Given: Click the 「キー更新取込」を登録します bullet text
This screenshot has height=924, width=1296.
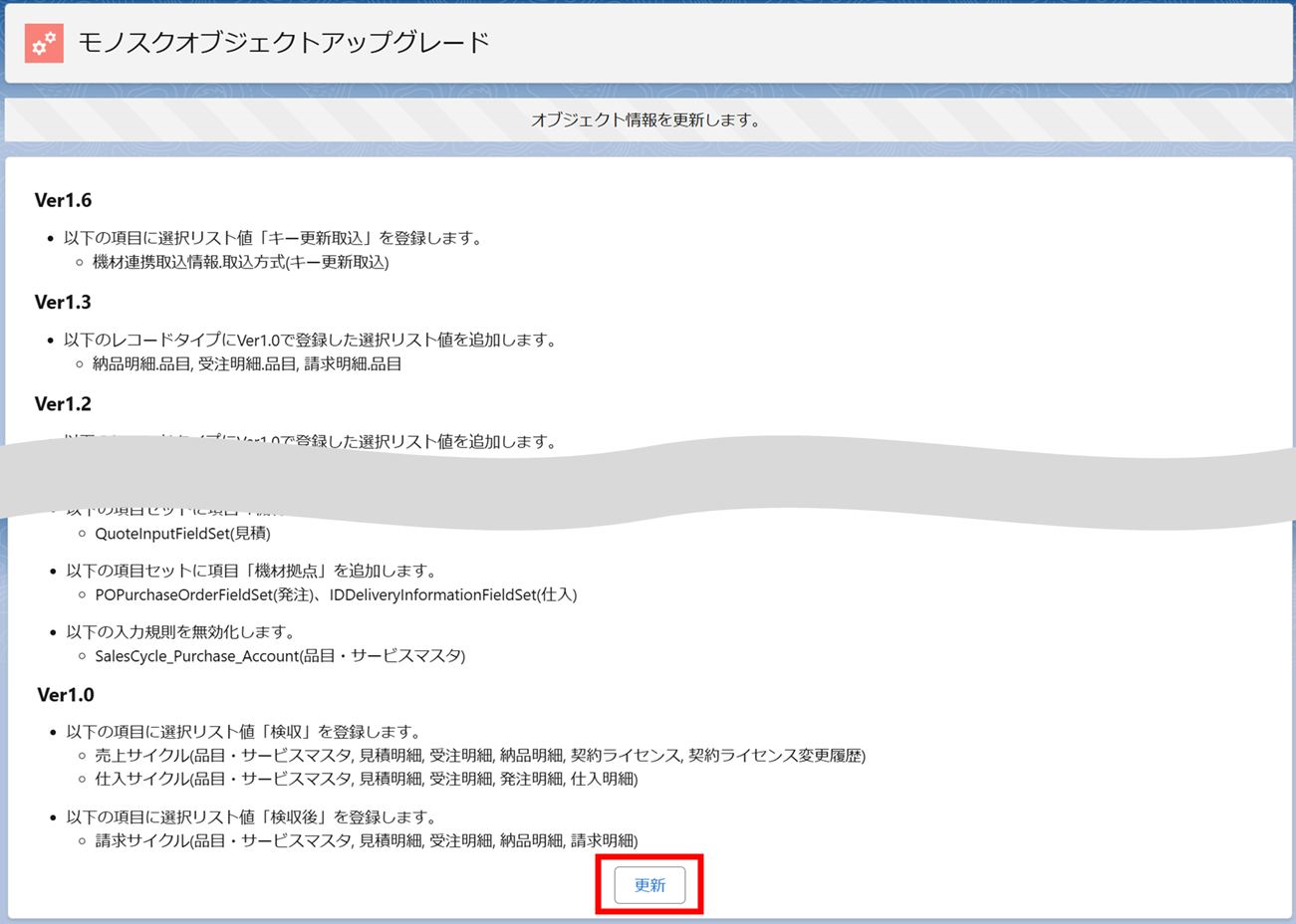Looking at the screenshot, I should [x=273, y=238].
